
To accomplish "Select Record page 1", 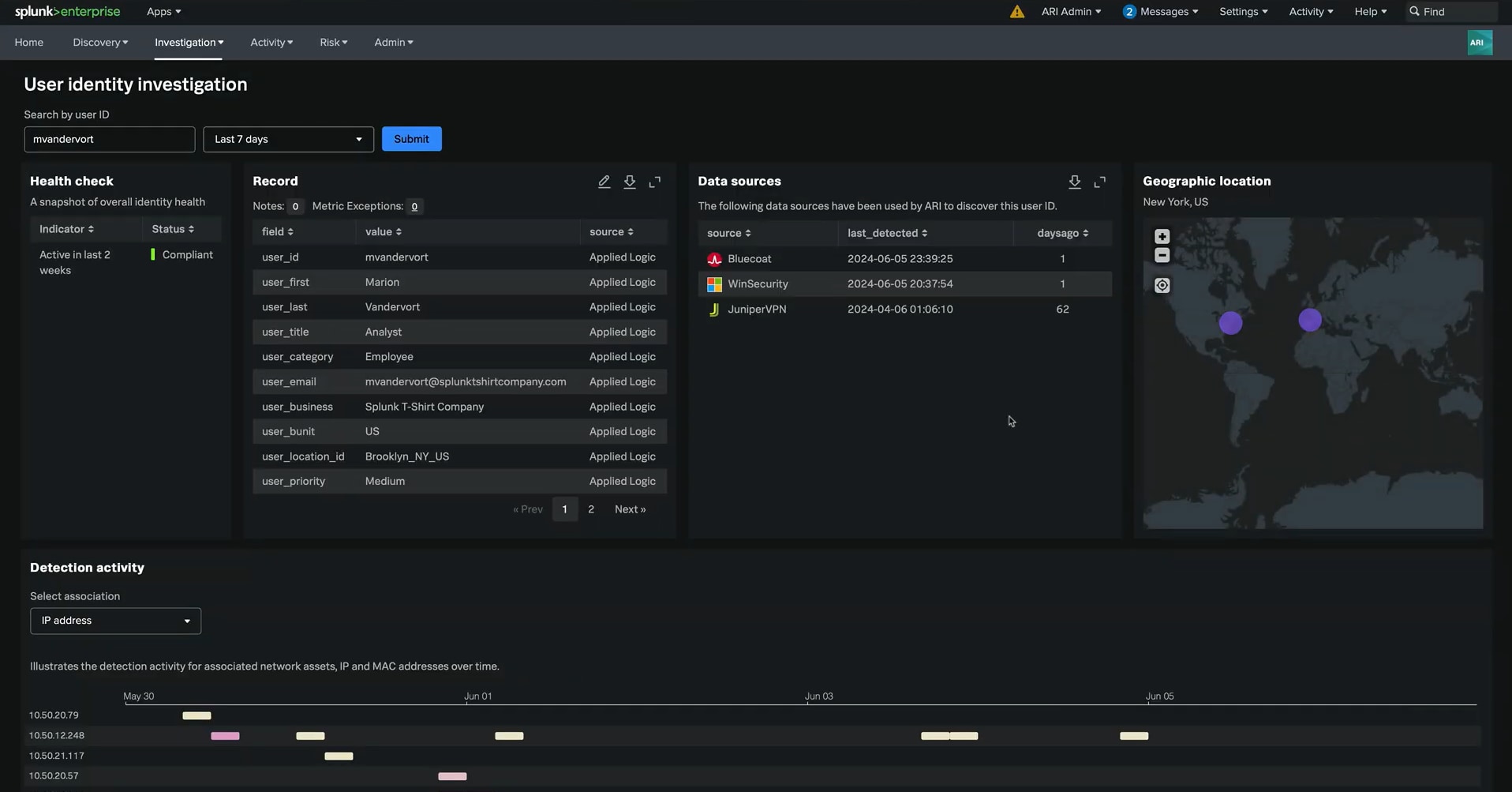I will click(x=564, y=509).
